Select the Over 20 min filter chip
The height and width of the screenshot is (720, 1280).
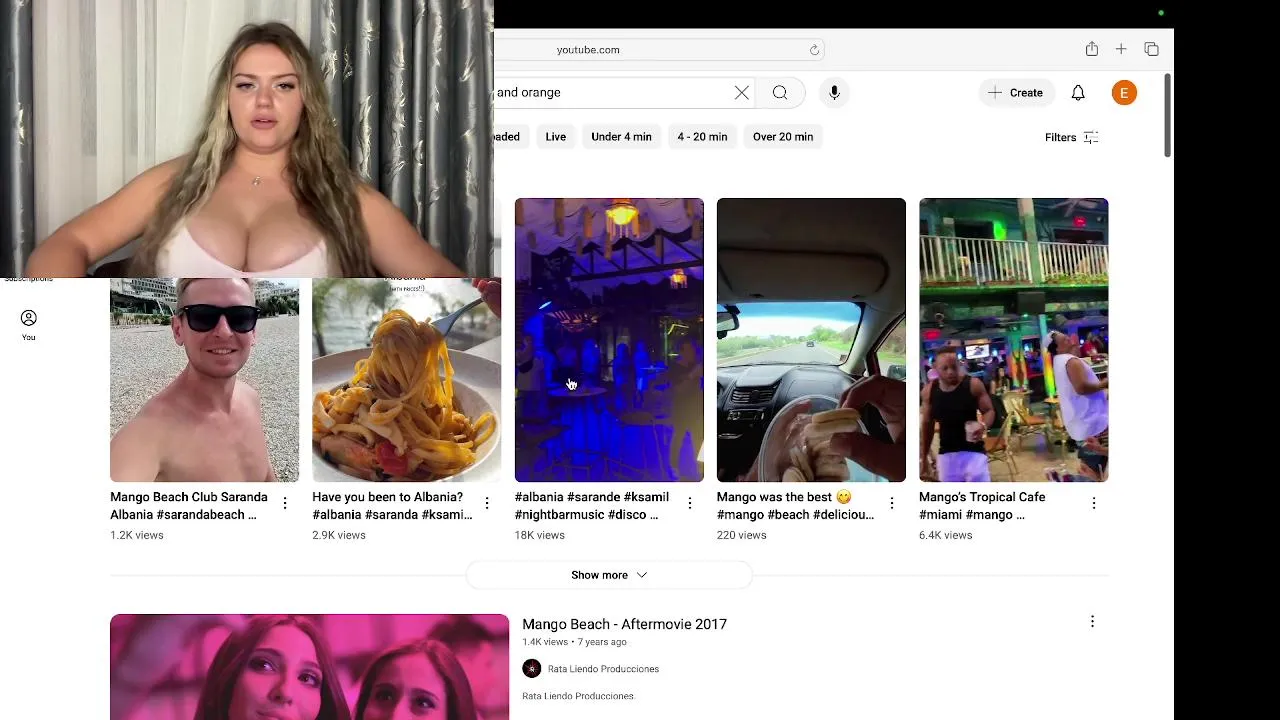click(783, 137)
